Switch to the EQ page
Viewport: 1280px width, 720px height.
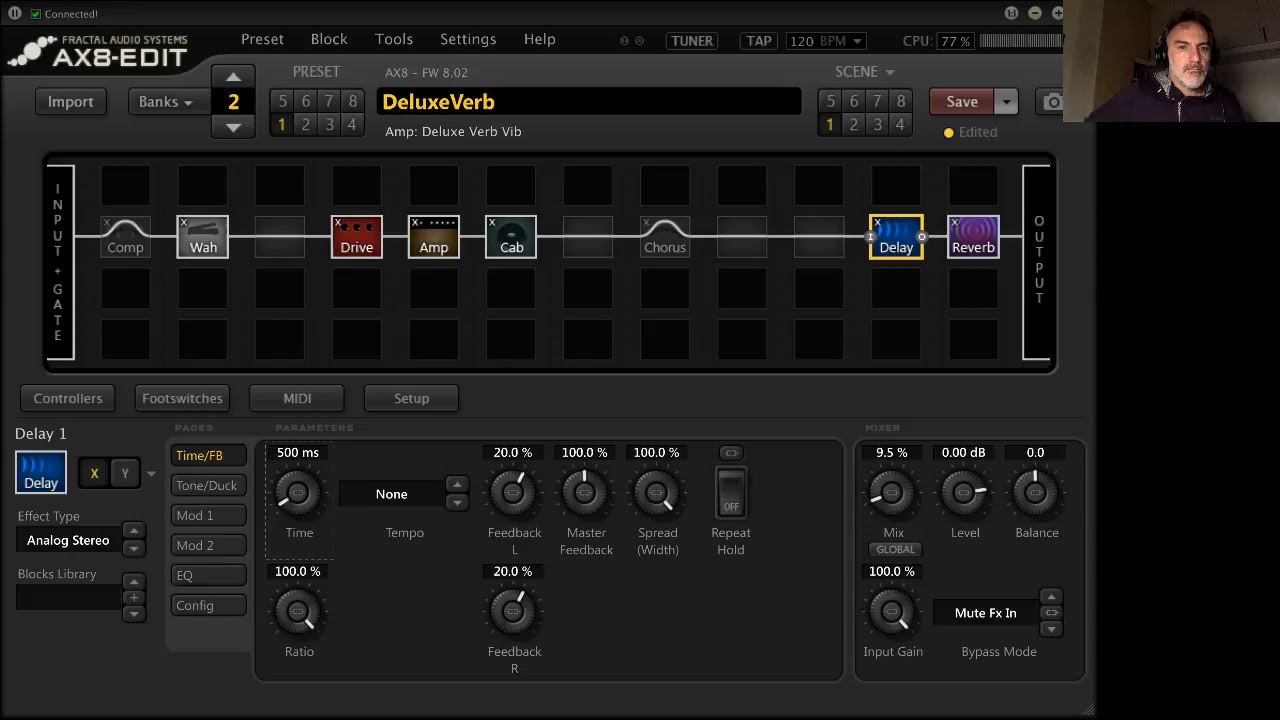pyautogui.click(x=208, y=575)
